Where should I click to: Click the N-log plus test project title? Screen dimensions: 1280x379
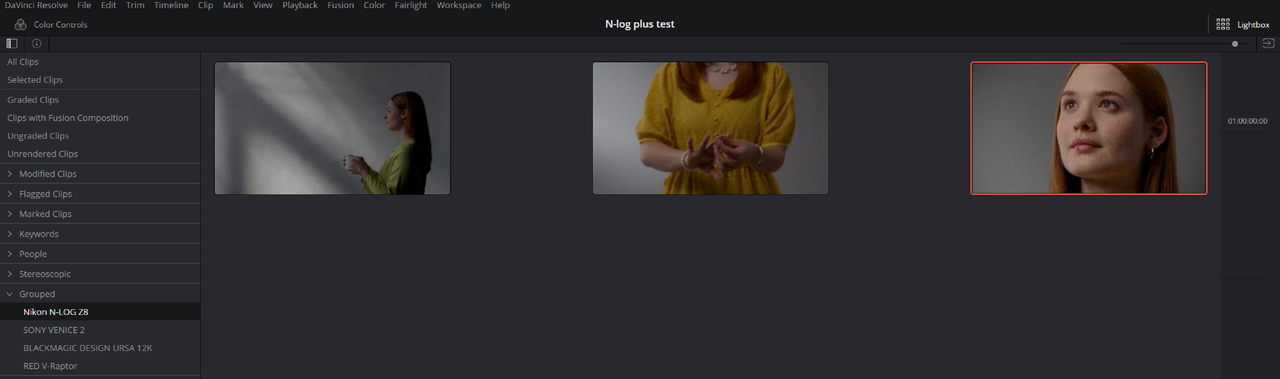pos(640,24)
